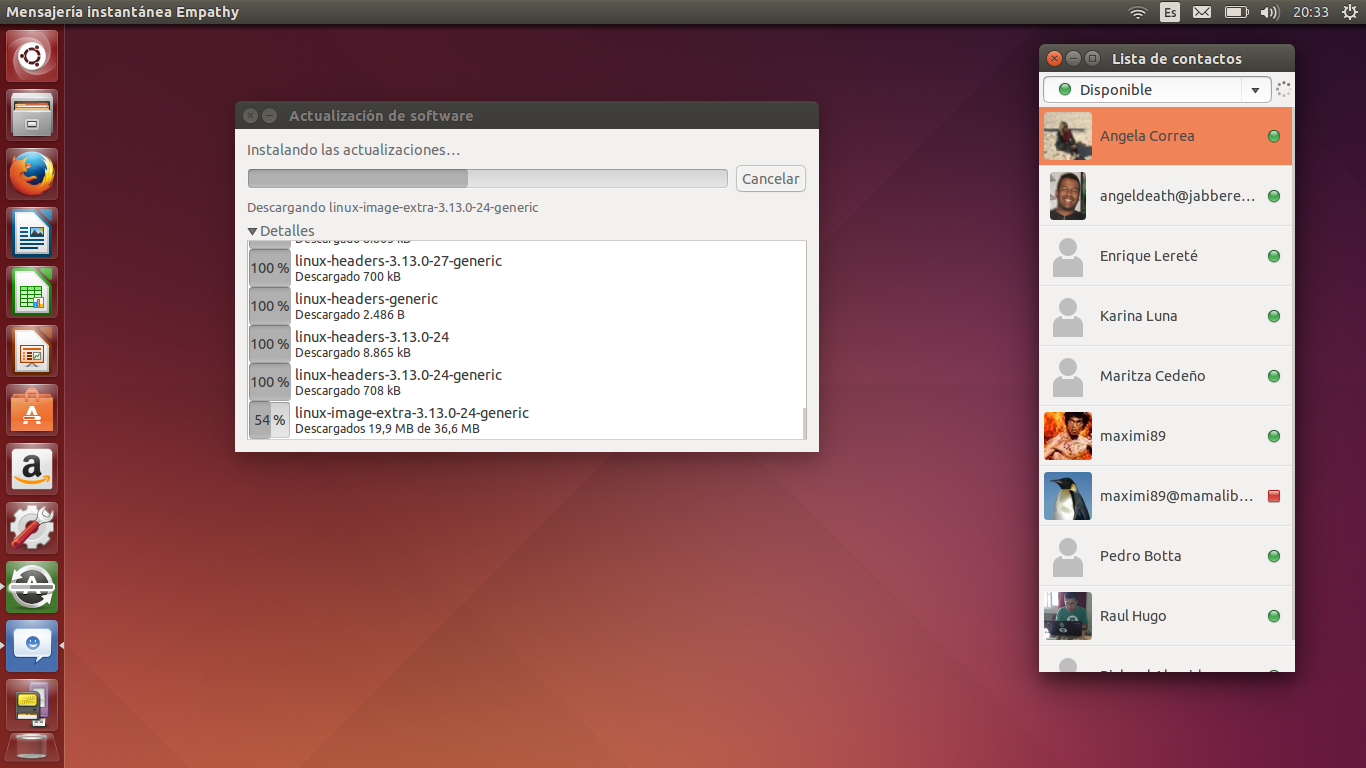This screenshot has height=768, width=1366.
Task: Open the system gear session menu
Action: (x=1348, y=12)
